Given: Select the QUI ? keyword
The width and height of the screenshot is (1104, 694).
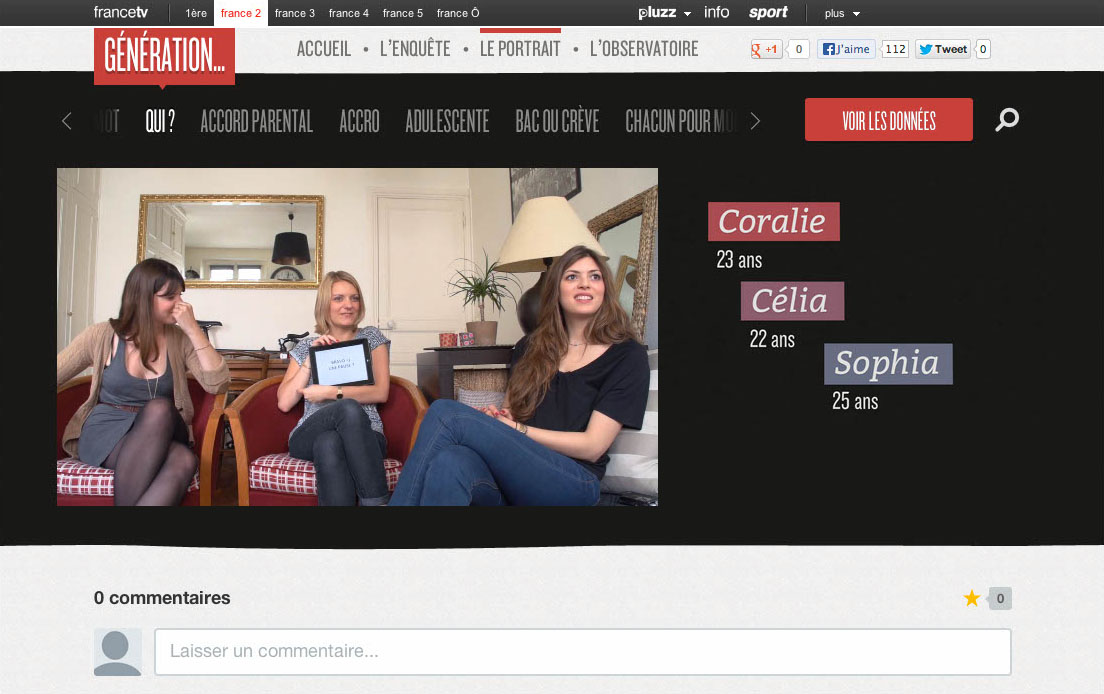Looking at the screenshot, I should [x=160, y=121].
